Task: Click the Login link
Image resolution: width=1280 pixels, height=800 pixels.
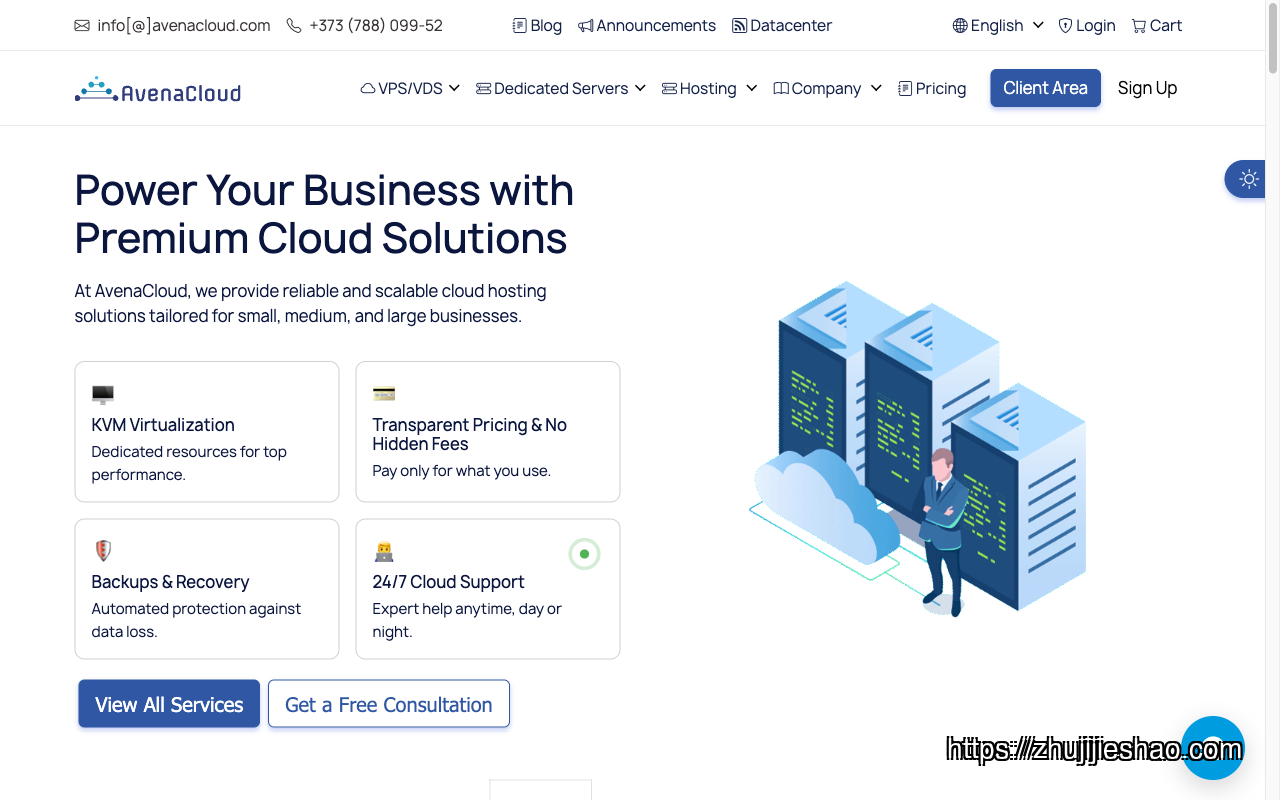Action: 1095,26
